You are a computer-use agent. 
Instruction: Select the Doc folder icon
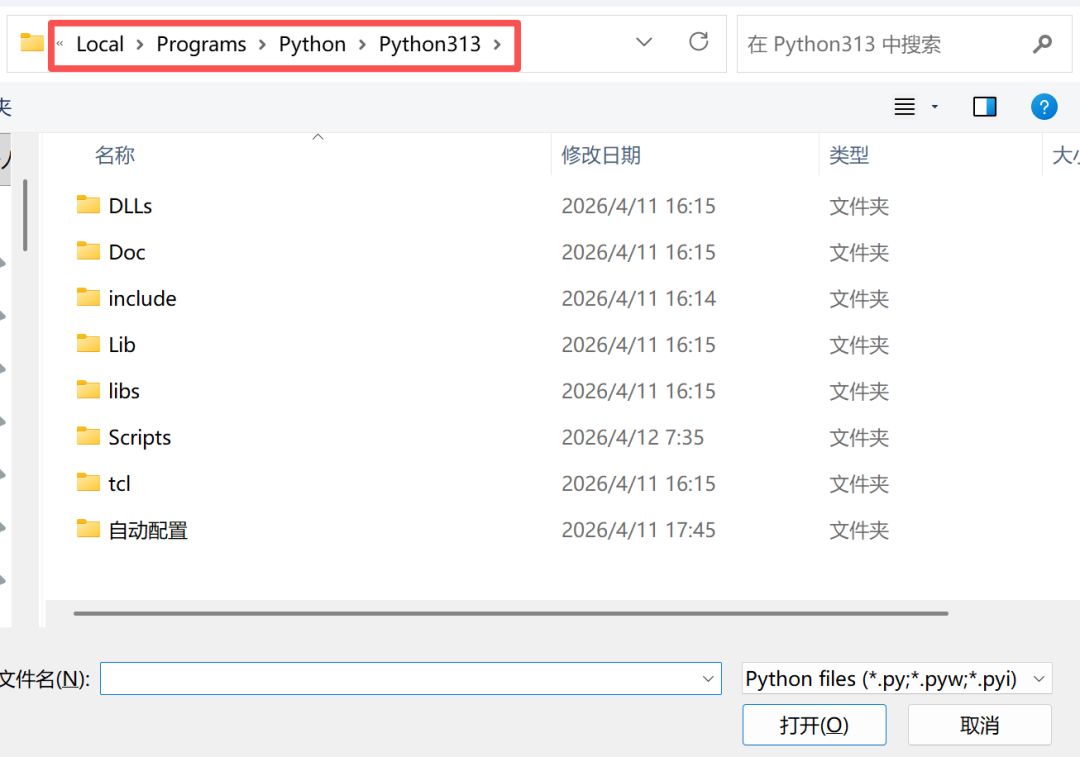point(88,251)
